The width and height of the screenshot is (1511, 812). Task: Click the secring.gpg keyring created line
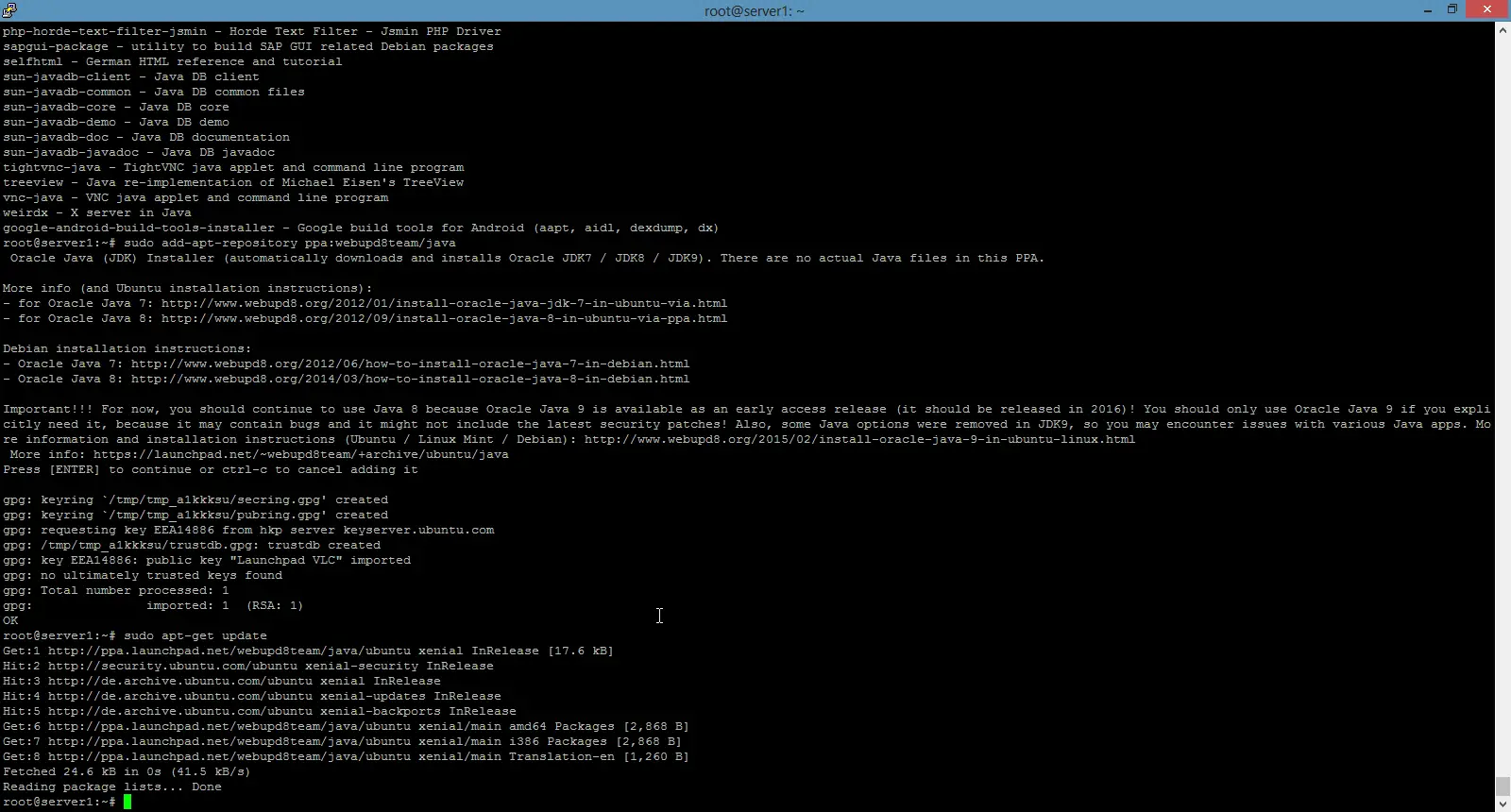[x=195, y=499]
